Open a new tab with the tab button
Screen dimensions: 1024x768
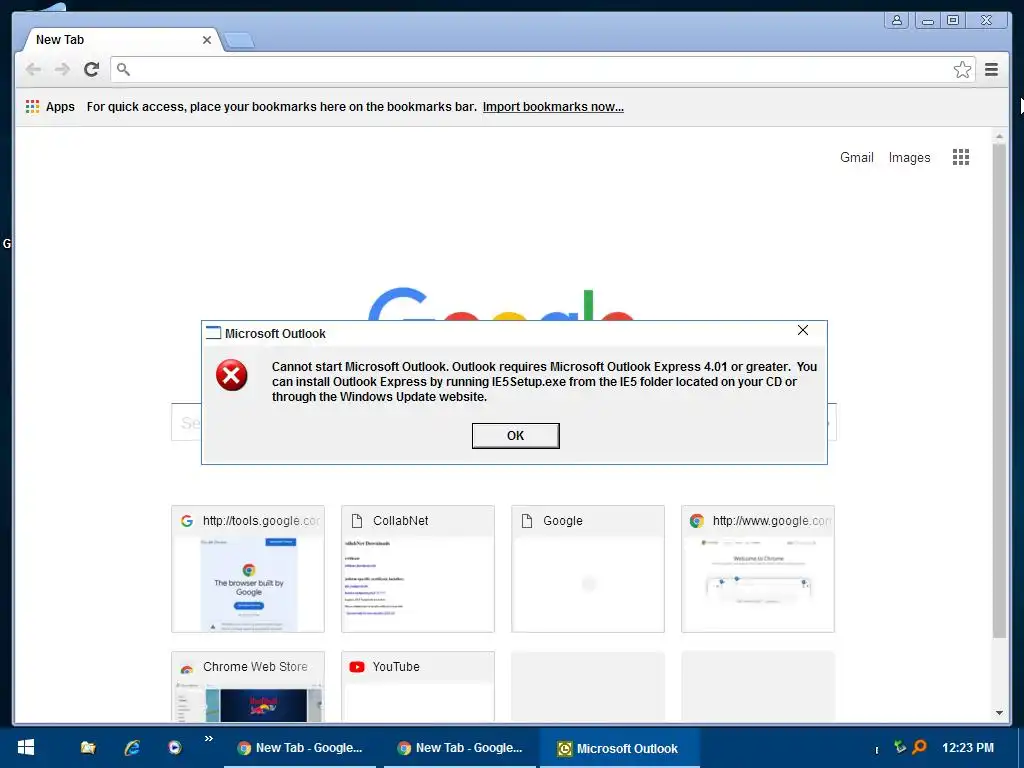[x=239, y=41]
